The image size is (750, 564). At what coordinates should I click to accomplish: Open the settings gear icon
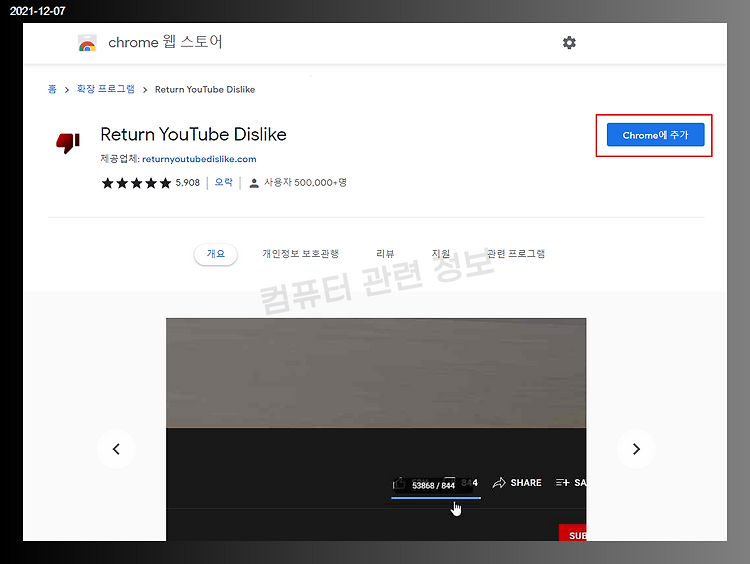point(569,43)
